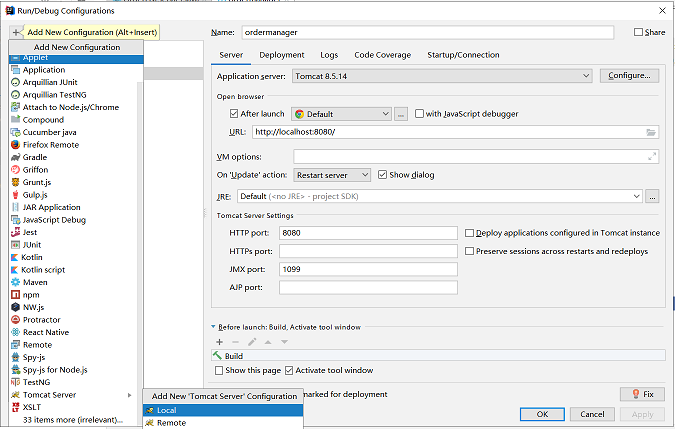Switch to the Deployment tab
675x429 pixels.
282,55
